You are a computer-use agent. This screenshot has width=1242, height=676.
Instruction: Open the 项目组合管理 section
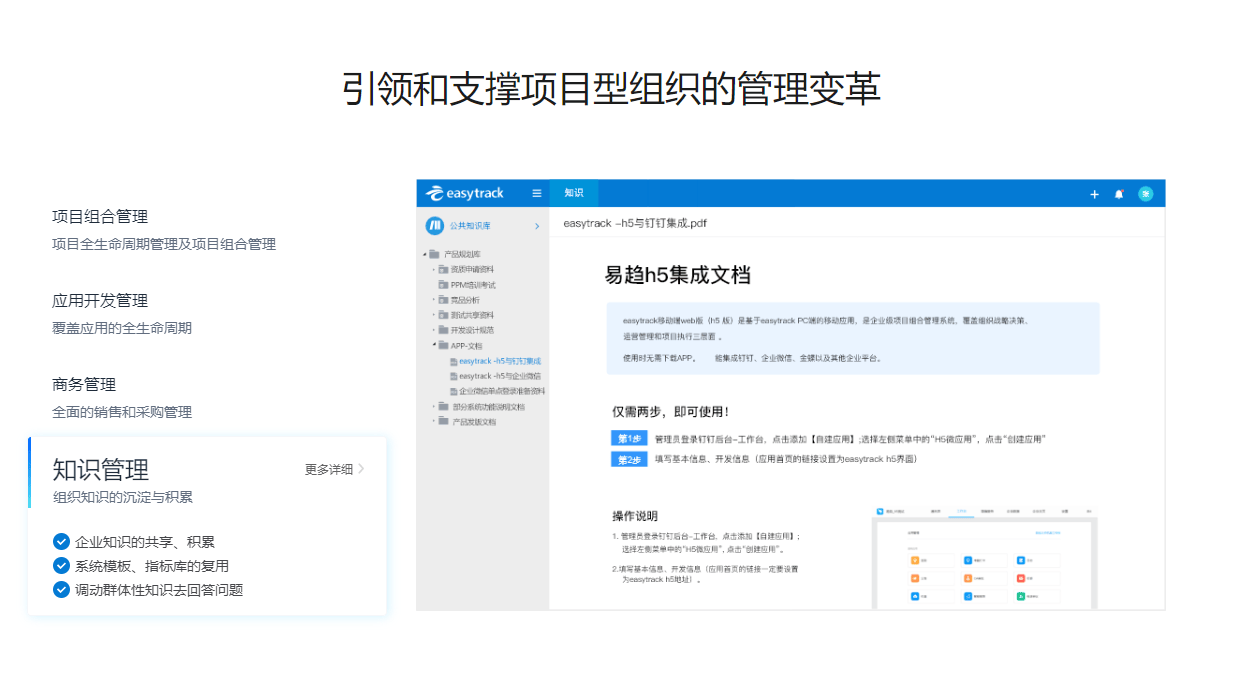pos(100,217)
